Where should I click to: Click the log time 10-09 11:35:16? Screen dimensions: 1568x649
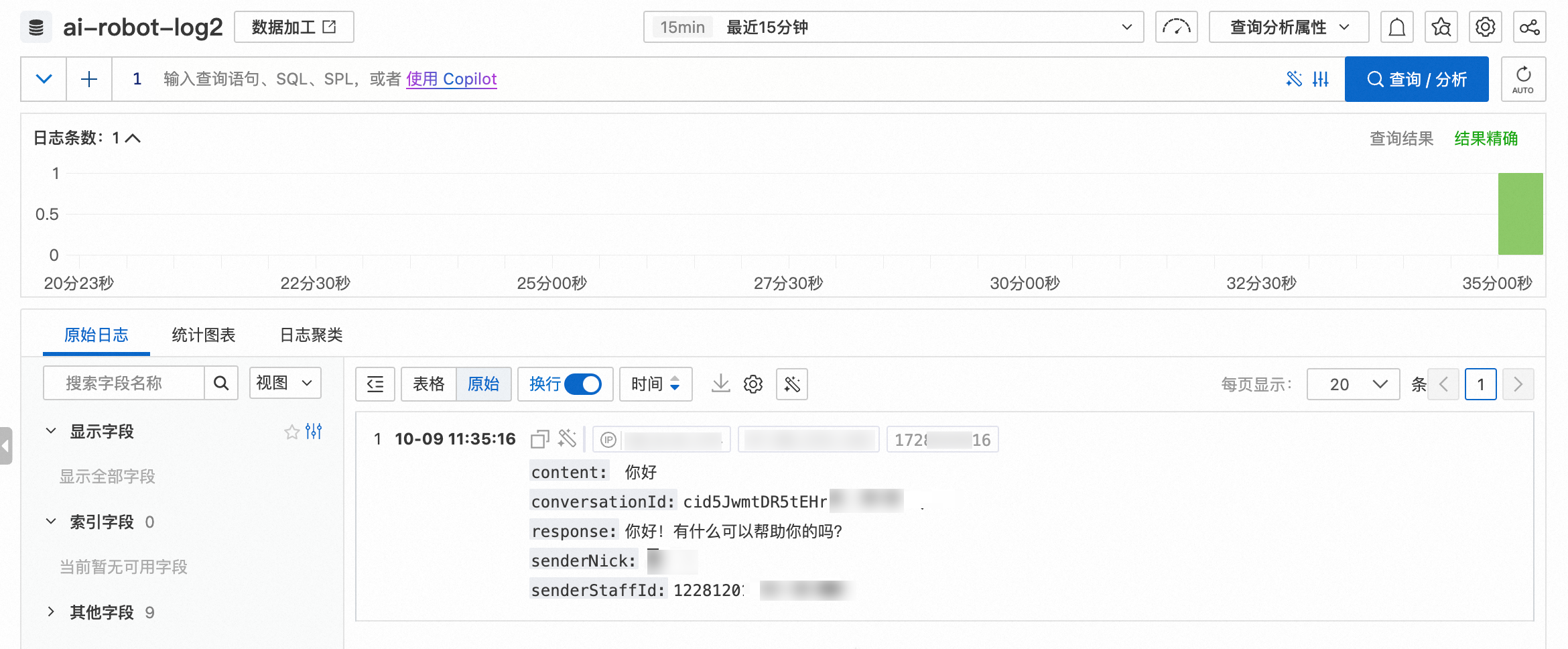coord(455,439)
